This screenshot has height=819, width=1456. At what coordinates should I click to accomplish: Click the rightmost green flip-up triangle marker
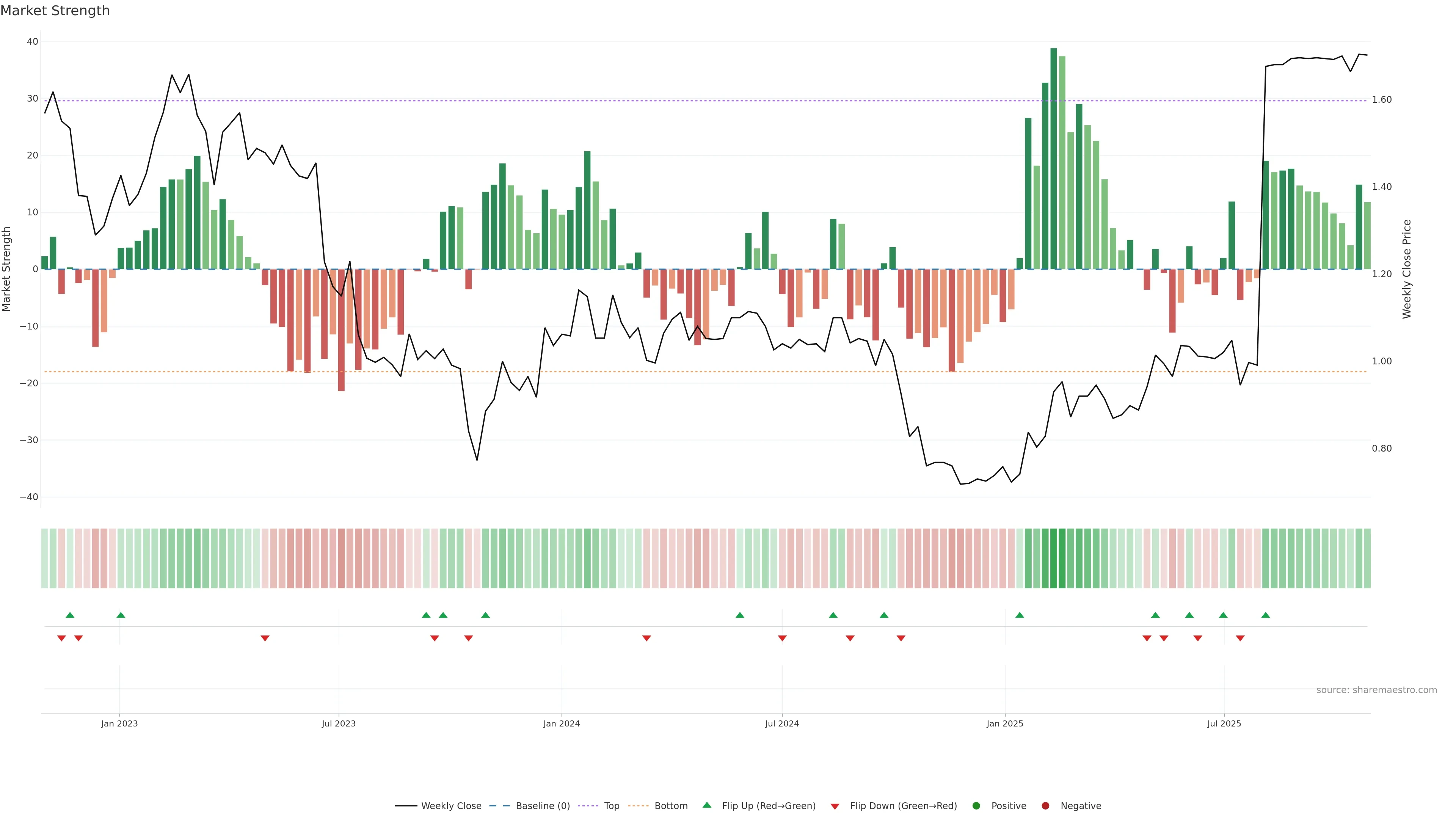coord(1266,615)
